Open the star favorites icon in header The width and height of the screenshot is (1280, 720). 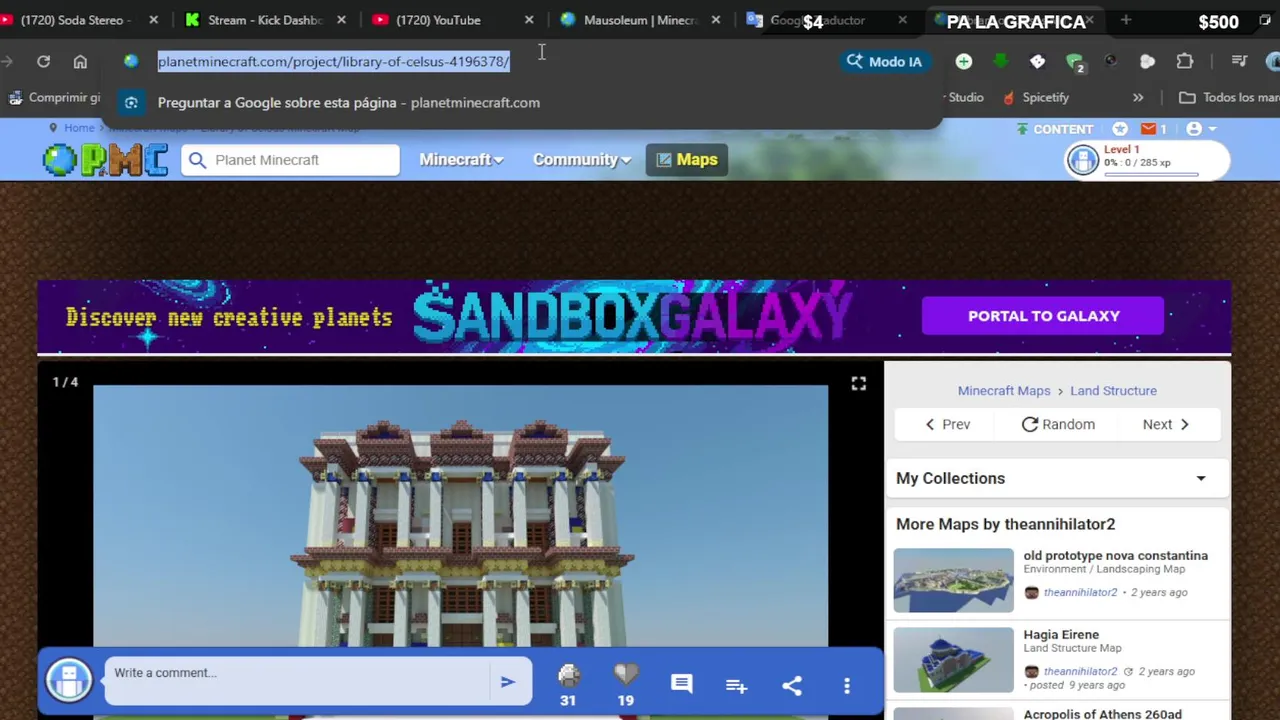pos(1120,129)
